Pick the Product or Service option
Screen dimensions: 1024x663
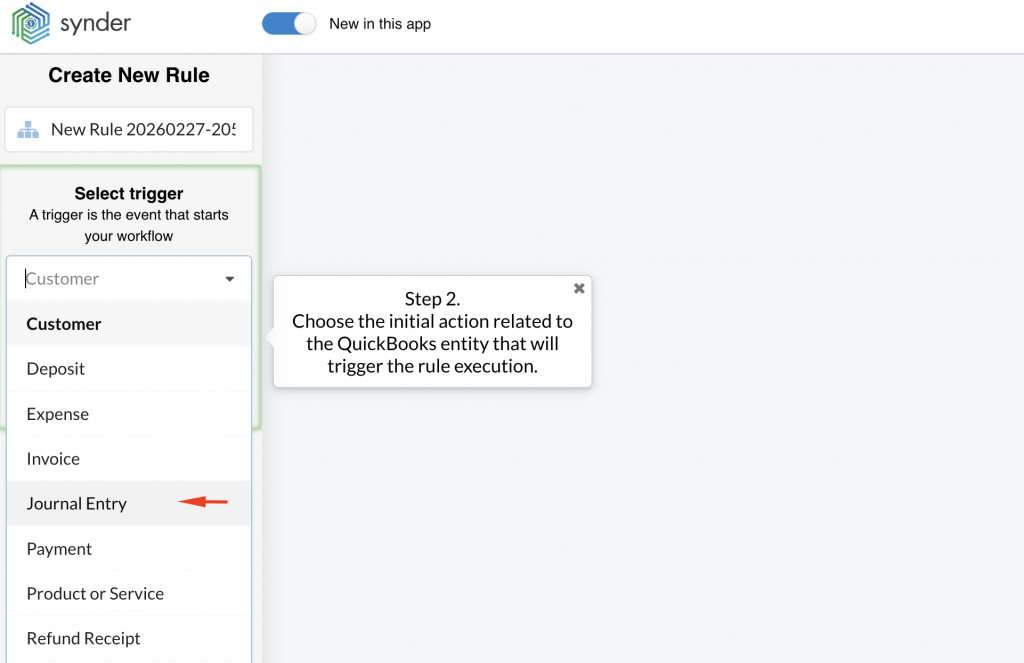[x=95, y=594]
